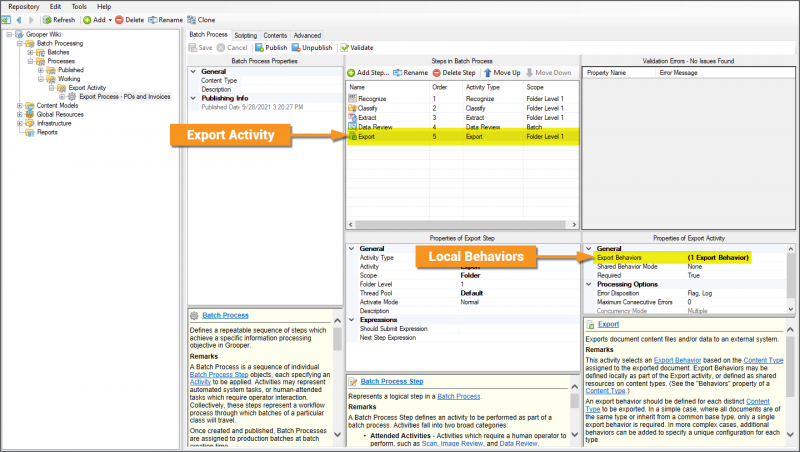800x452 pixels.
Task: Click the Rename button in main toolbar
Action: coord(165,20)
